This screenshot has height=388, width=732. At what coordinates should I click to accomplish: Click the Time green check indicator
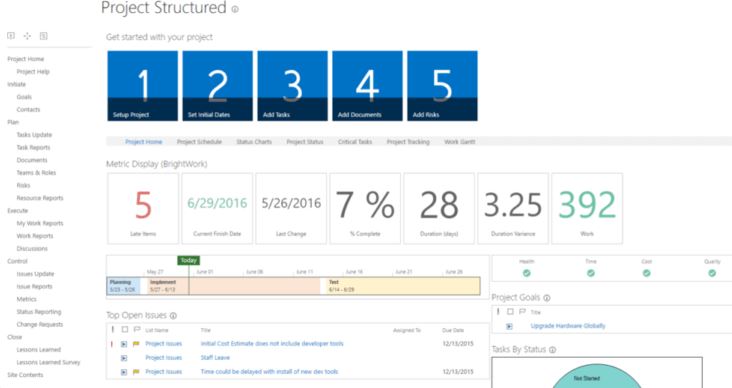[x=591, y=273]
